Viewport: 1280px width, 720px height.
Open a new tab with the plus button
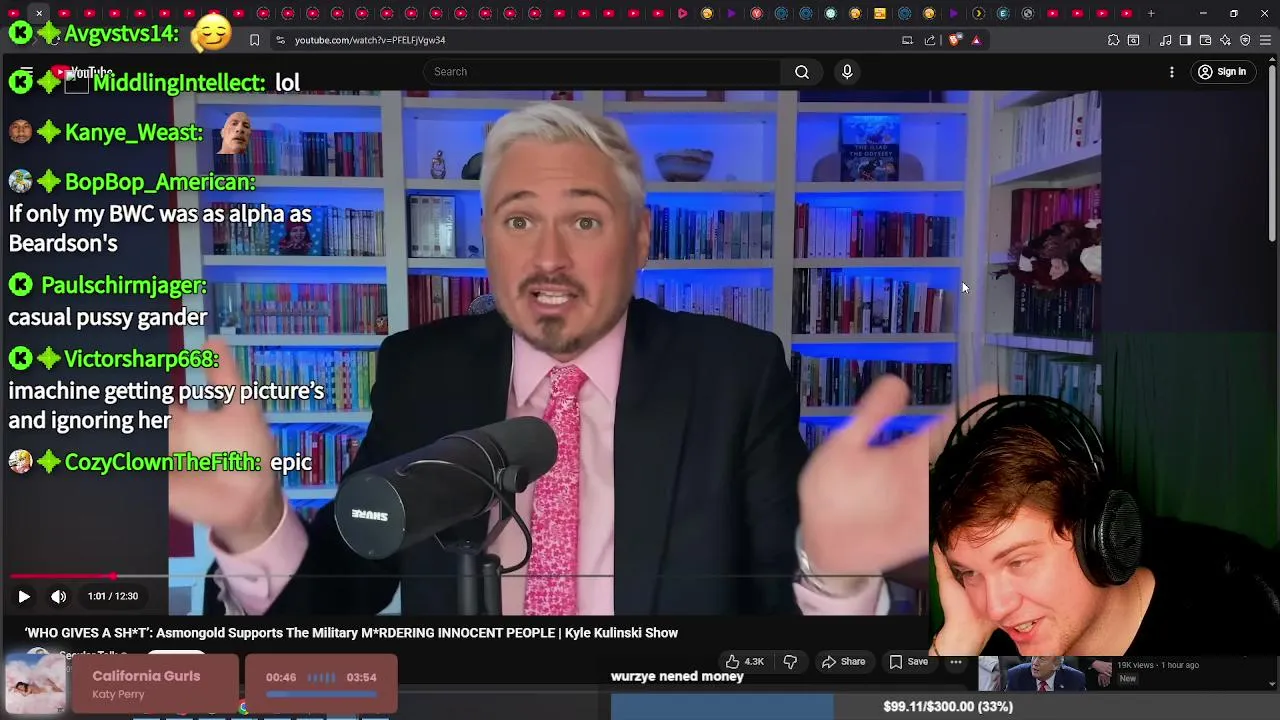1151,14
